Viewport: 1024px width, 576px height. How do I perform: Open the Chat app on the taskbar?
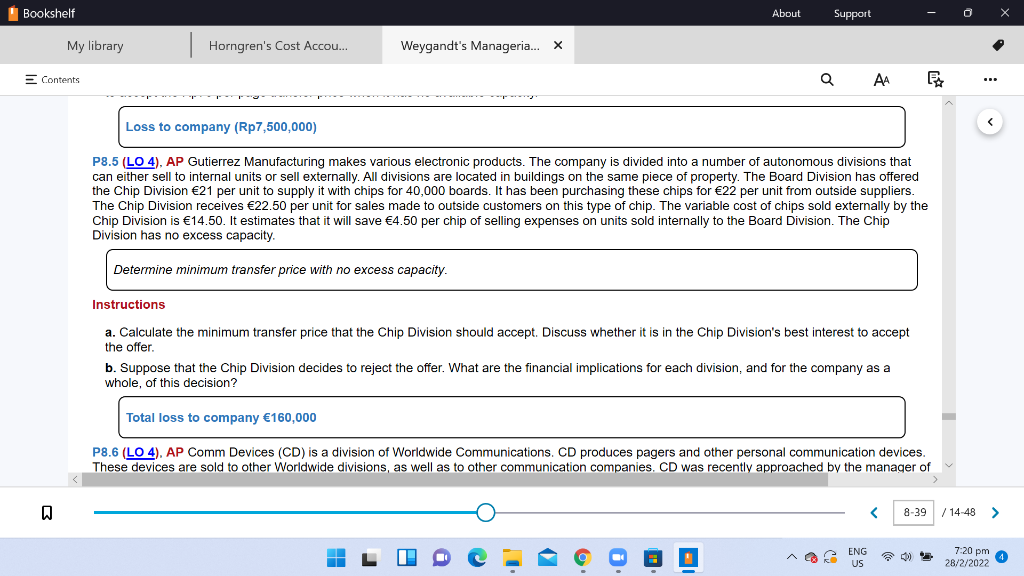(x=441, y=557)
